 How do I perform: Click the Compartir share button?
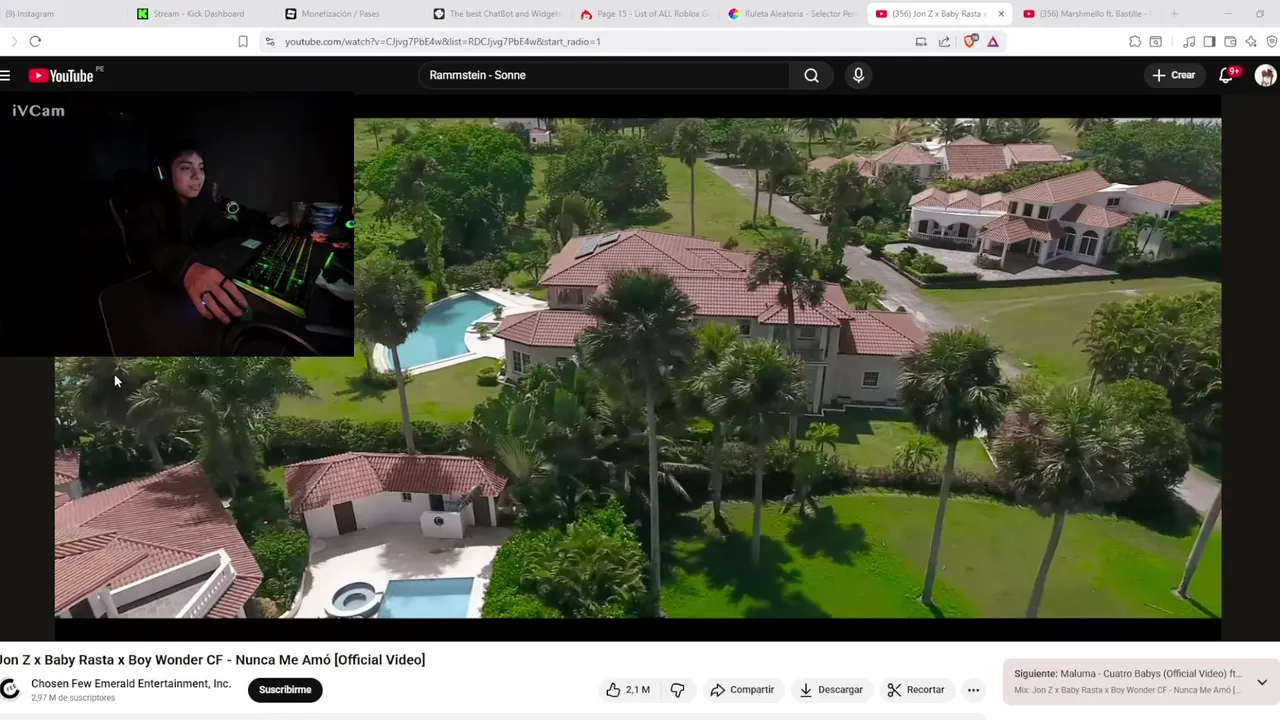742,690
